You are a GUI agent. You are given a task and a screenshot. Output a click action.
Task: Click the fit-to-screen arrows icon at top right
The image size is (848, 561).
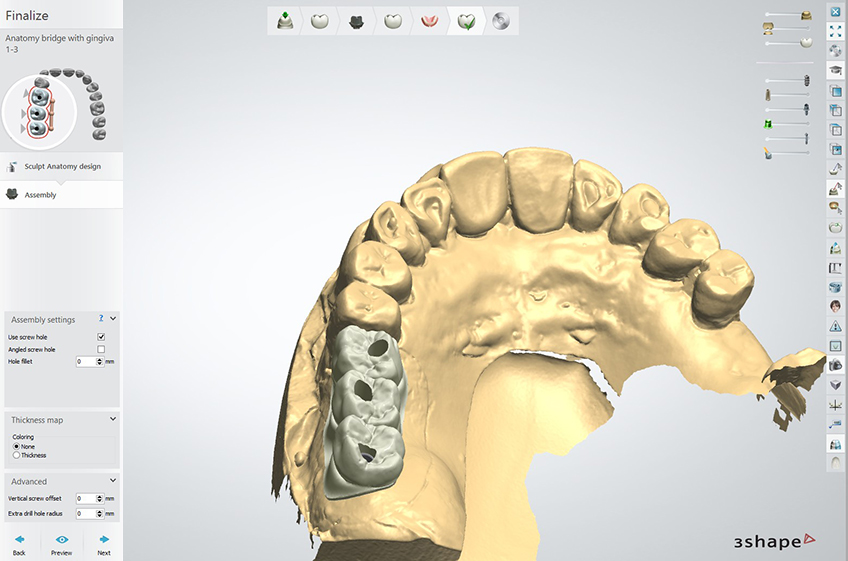(835, 31)
